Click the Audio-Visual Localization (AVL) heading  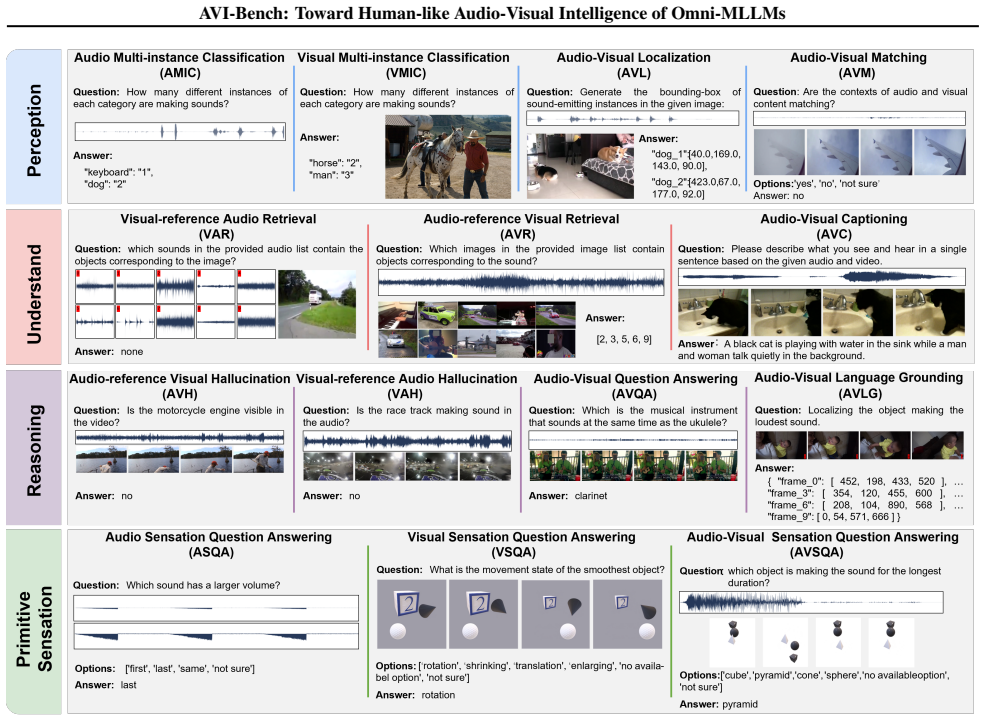634,65
